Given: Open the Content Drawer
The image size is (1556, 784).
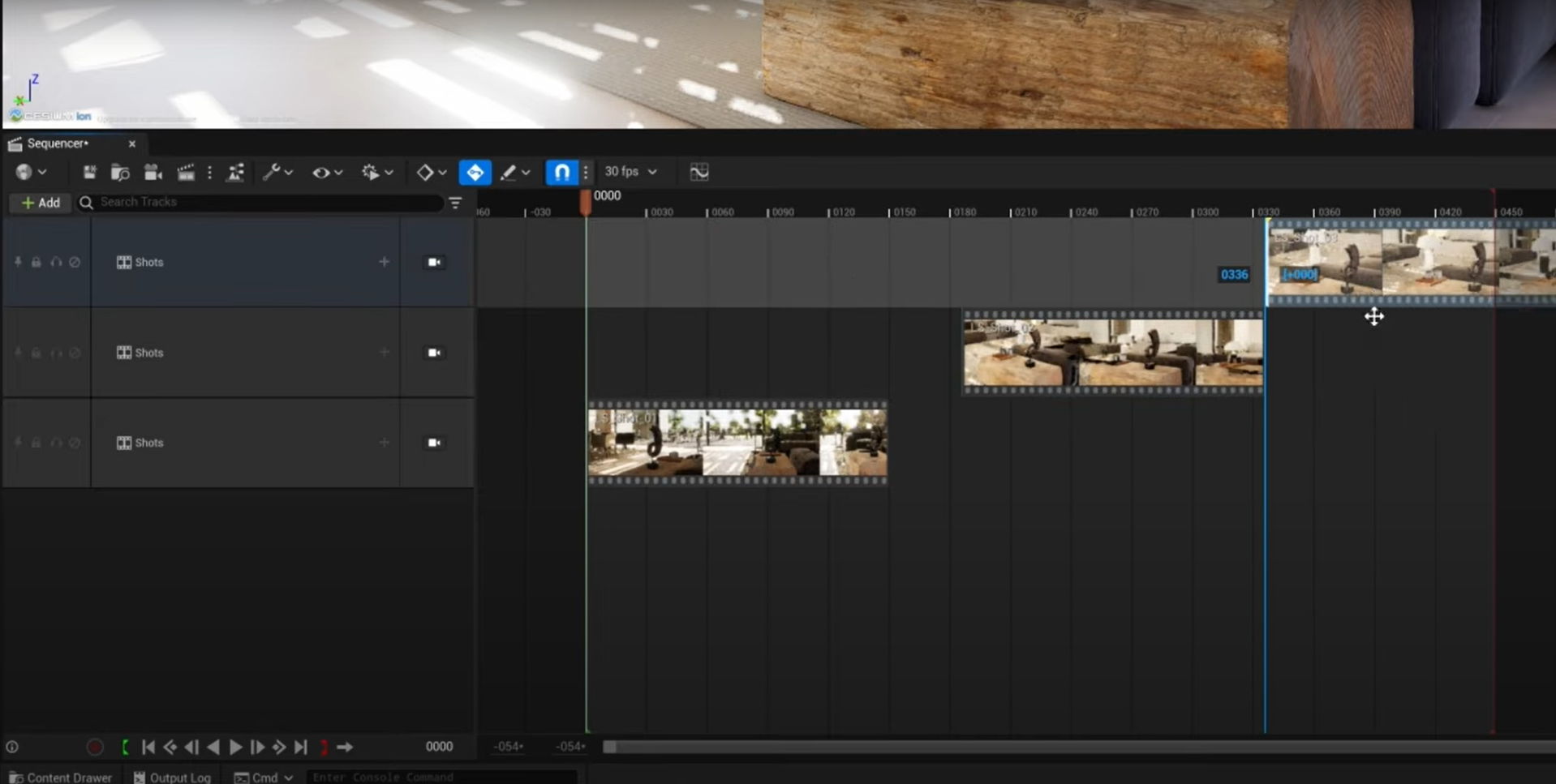Looking at the screenshot, I should [x=61, y=777].
